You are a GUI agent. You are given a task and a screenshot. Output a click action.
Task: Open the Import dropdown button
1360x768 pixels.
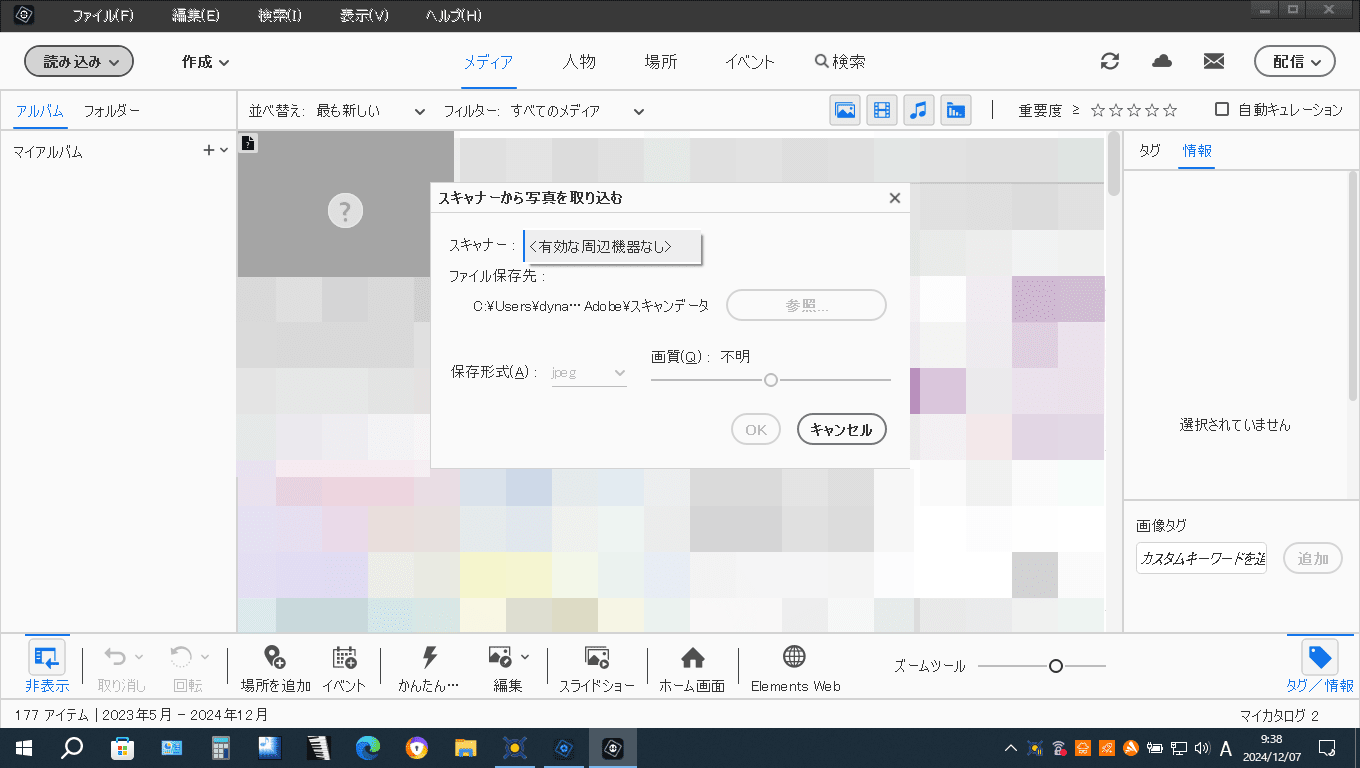pos(79,61)
